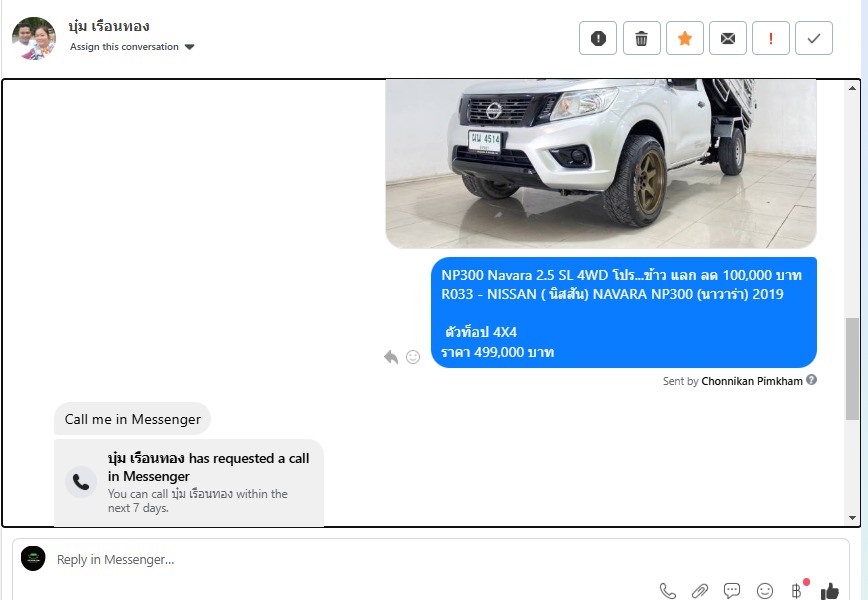
Task: Open saved replies speech bubble icon
Action: click(x=732, y=591)
